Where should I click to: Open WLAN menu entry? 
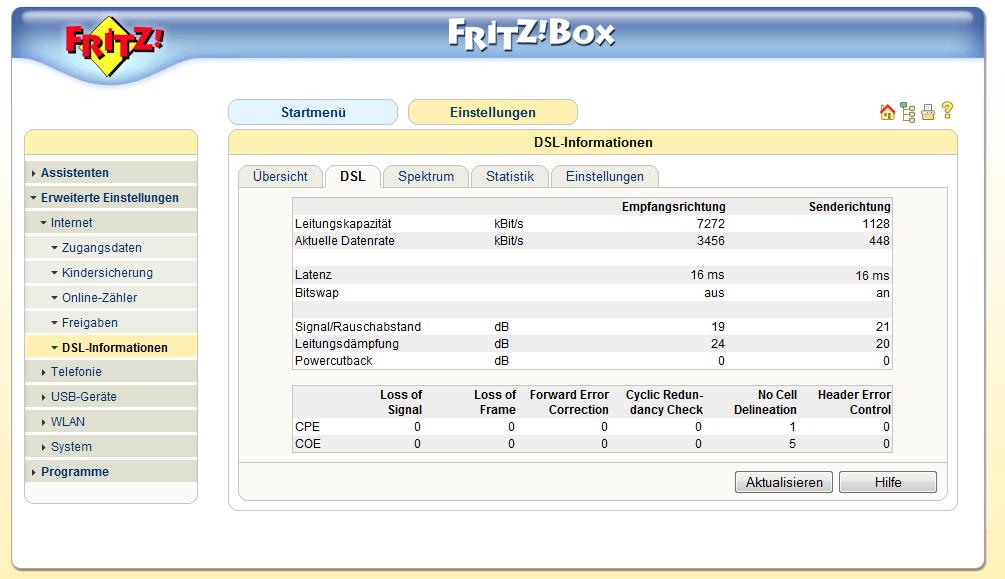(x=67, y=421)
